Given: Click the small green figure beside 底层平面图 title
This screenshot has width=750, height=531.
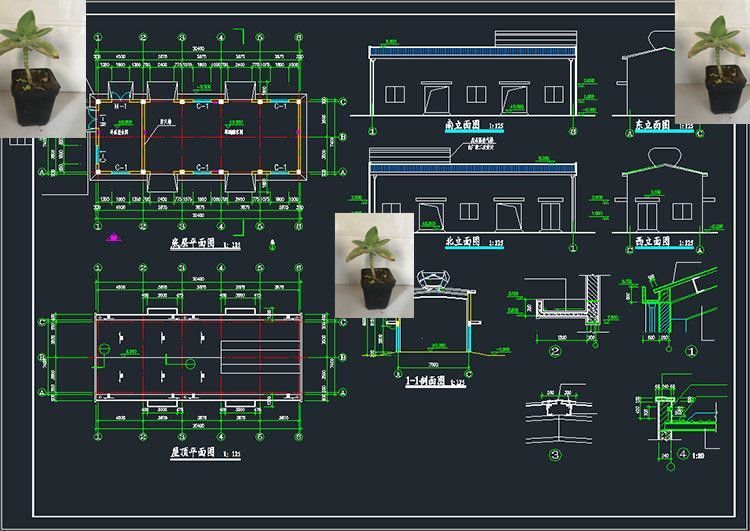Looking at the screenshot, I should 273,243.
